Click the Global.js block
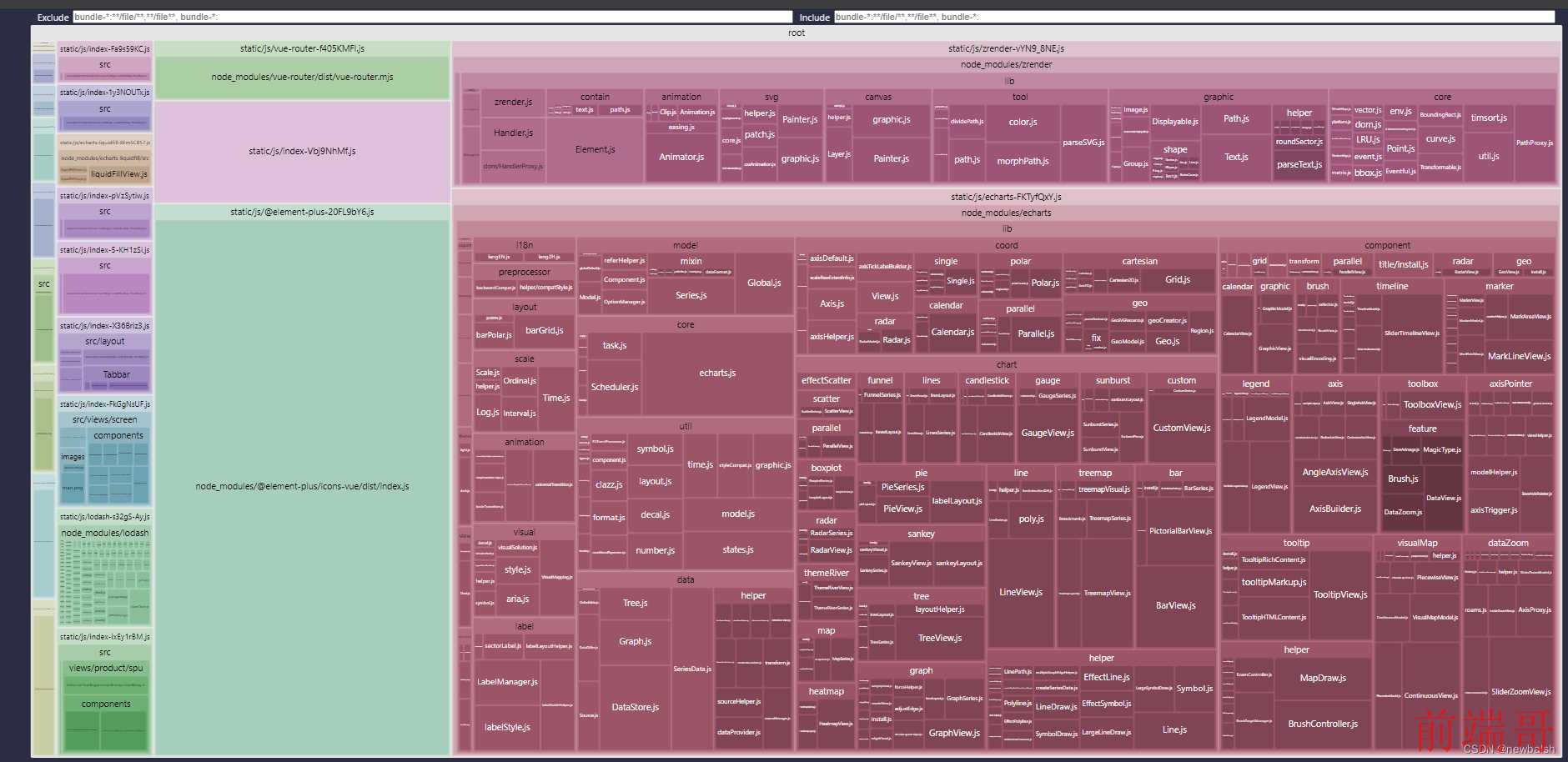Viewport: 1568px width, 762px height. click(x=764, y=283)
